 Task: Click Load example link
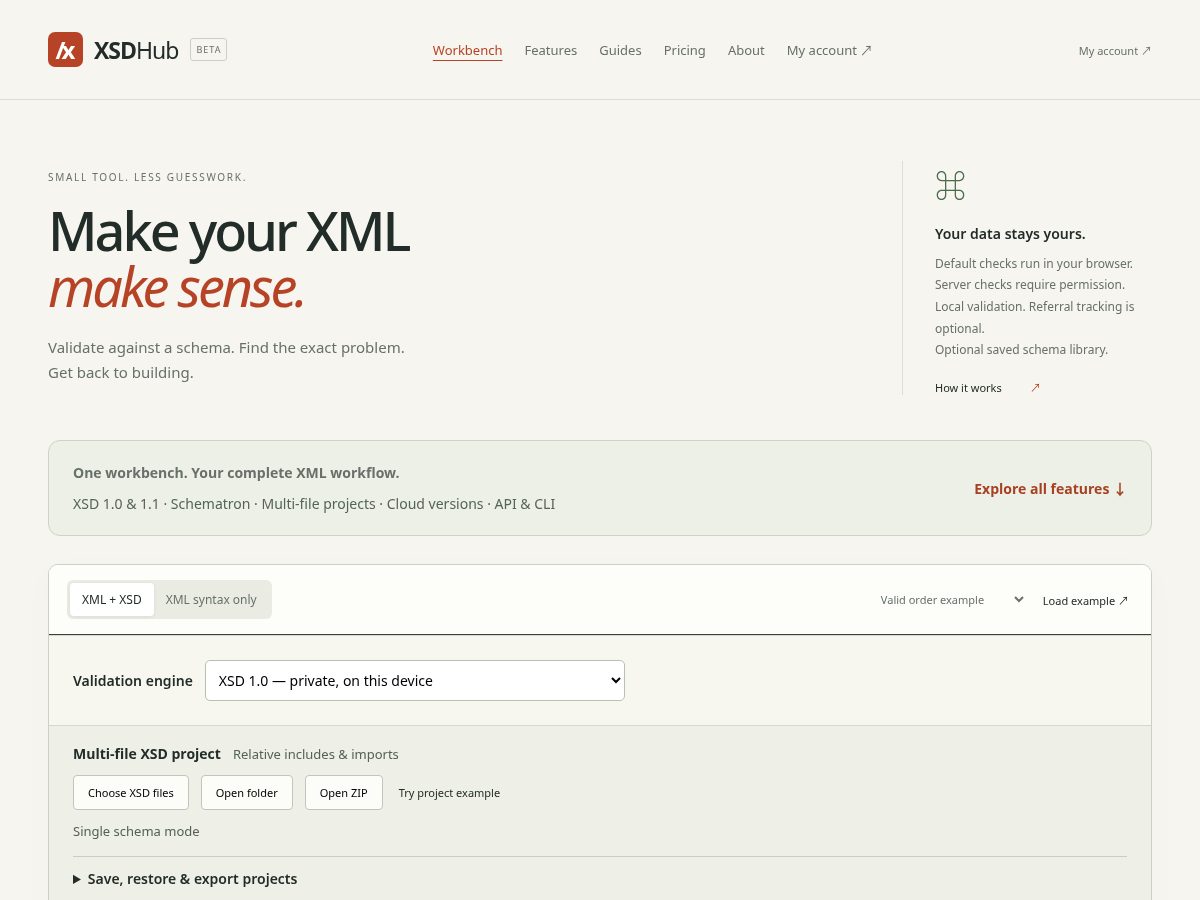[x=1085, y=601]
